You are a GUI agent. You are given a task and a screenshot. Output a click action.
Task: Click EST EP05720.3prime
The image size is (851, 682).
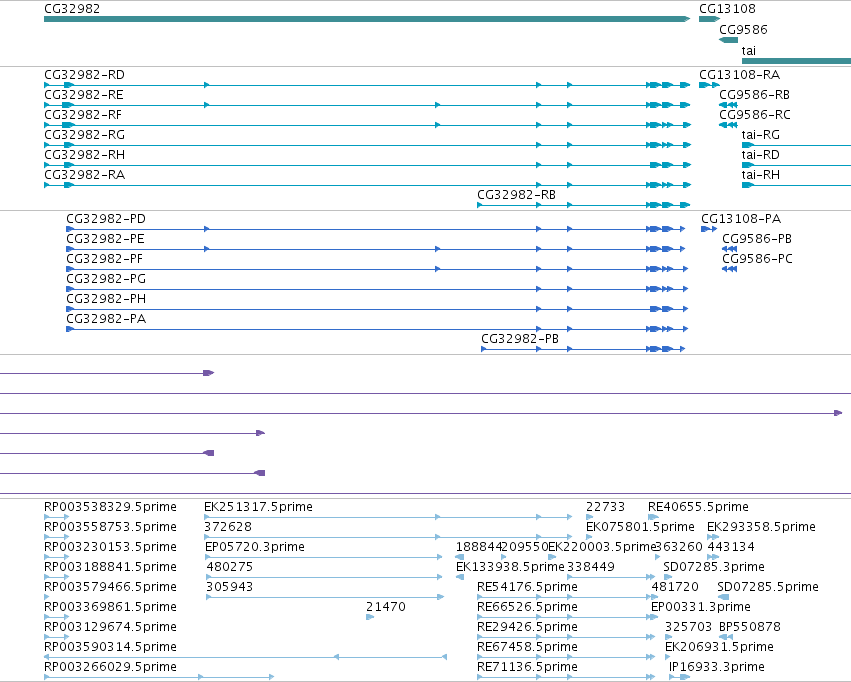point(255,547)
